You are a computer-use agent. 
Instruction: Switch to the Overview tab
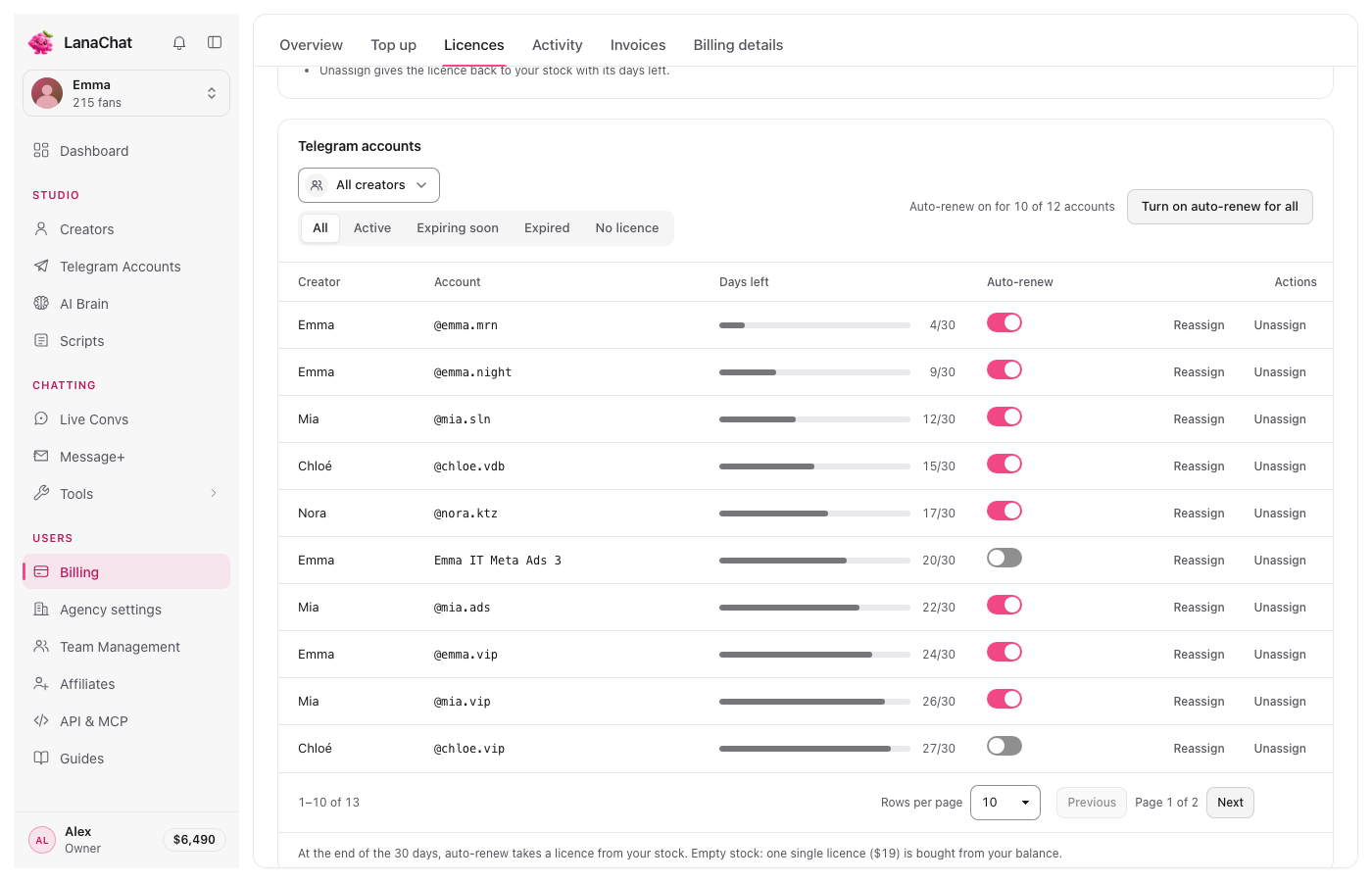pyautogui.click(x=311, y=45)
